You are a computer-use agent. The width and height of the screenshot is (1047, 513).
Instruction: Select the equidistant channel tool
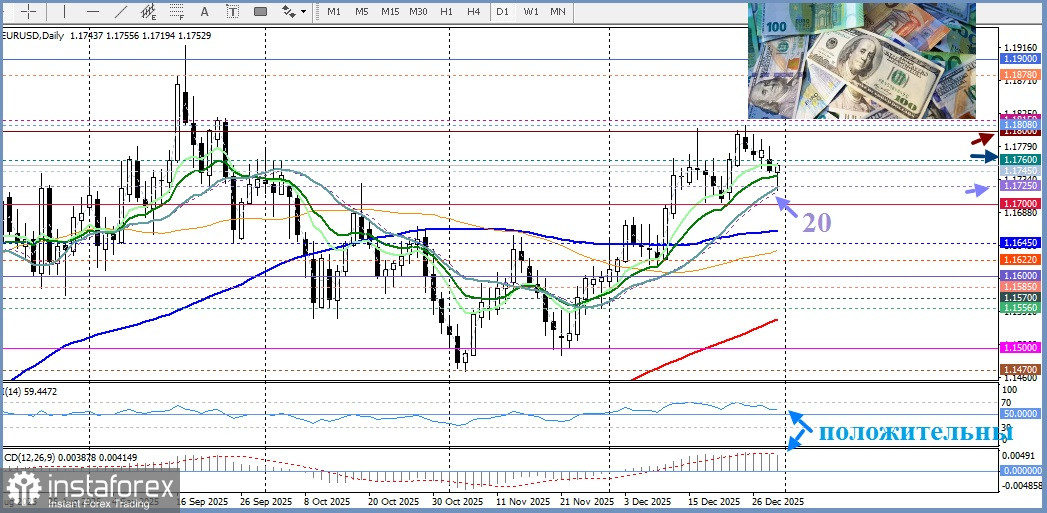[150, 11]
